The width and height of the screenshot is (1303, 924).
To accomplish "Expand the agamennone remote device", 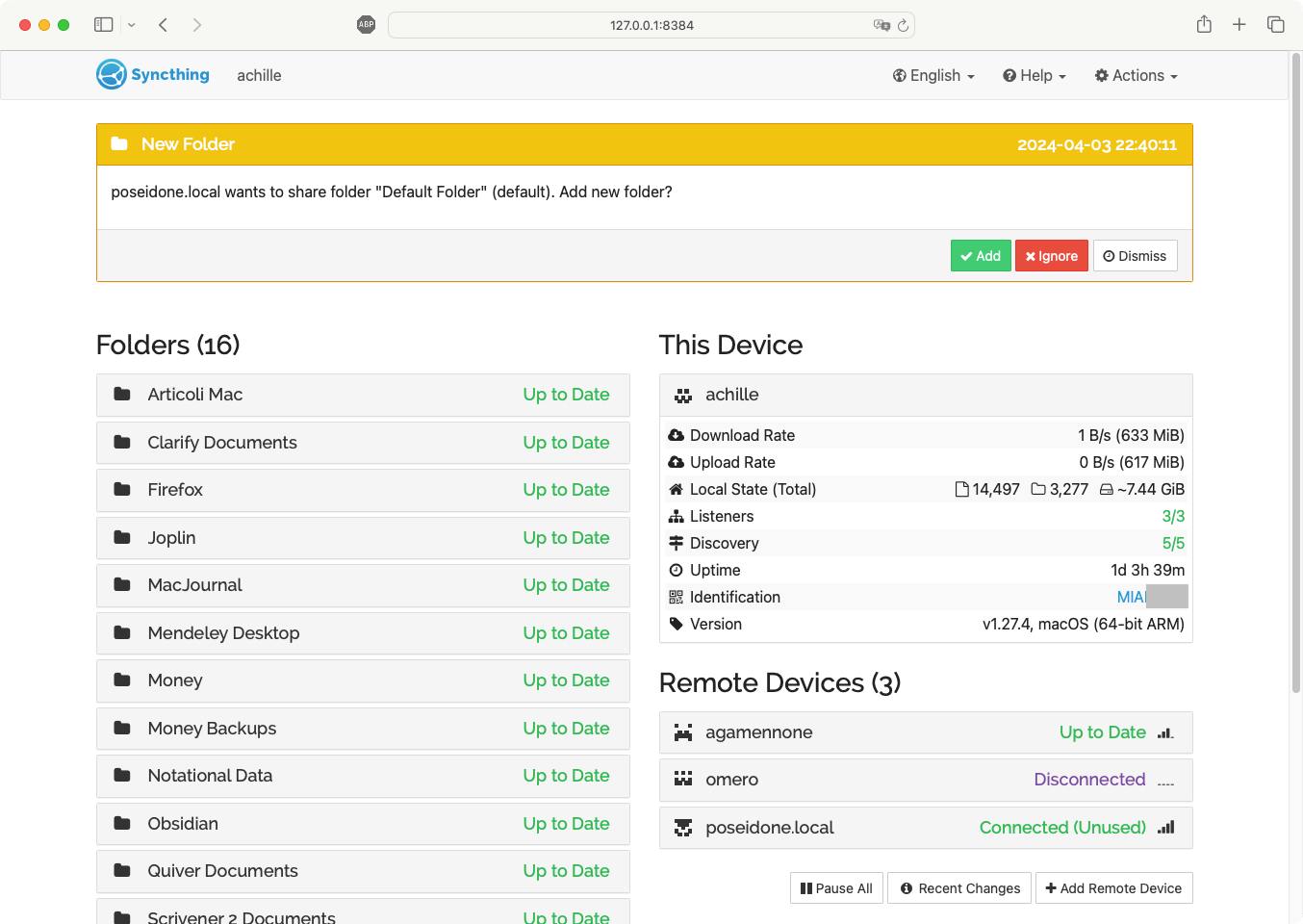I will (925, 732).
